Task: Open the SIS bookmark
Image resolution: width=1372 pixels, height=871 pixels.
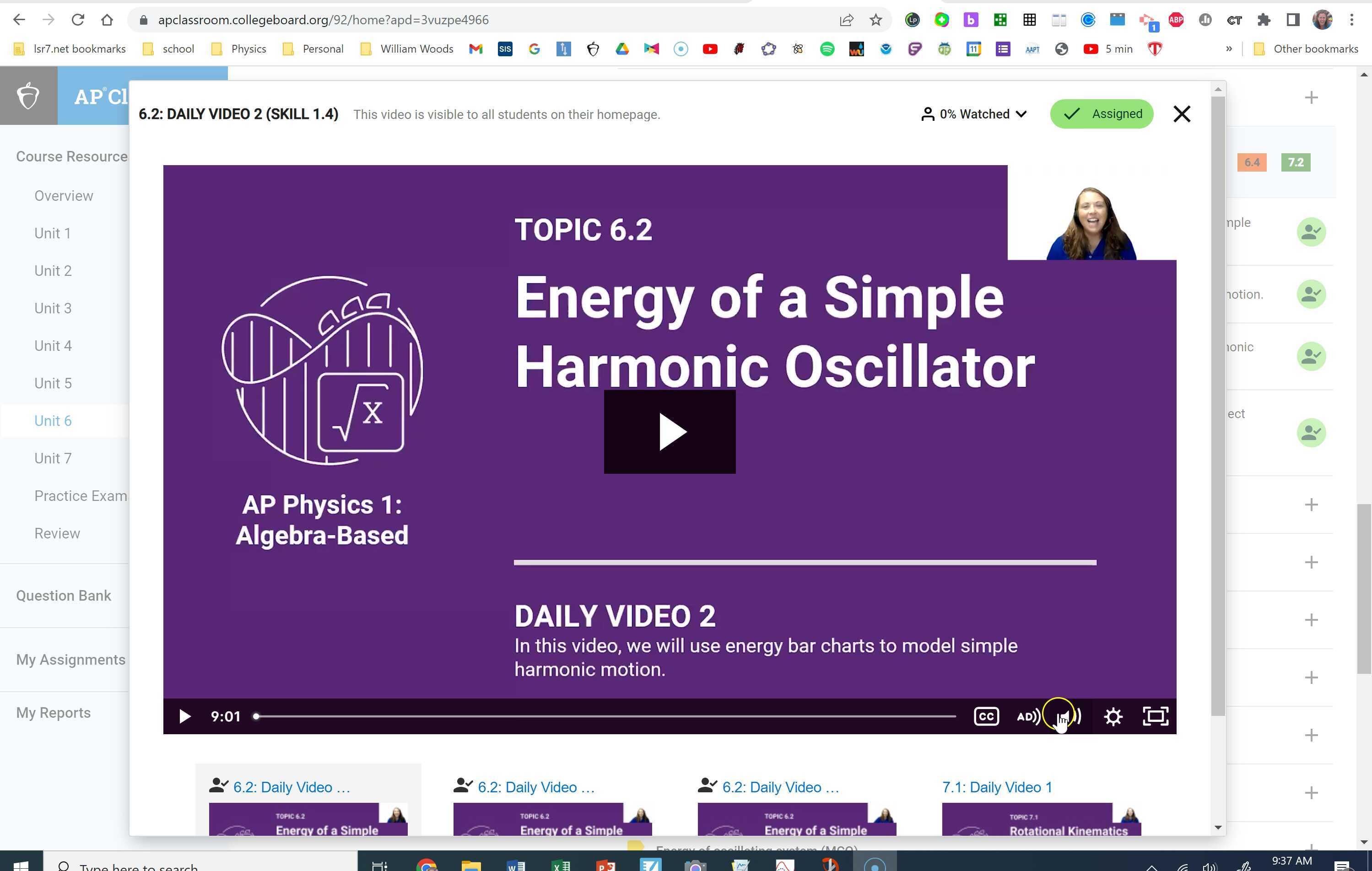Action: click(x=505, y=49)
